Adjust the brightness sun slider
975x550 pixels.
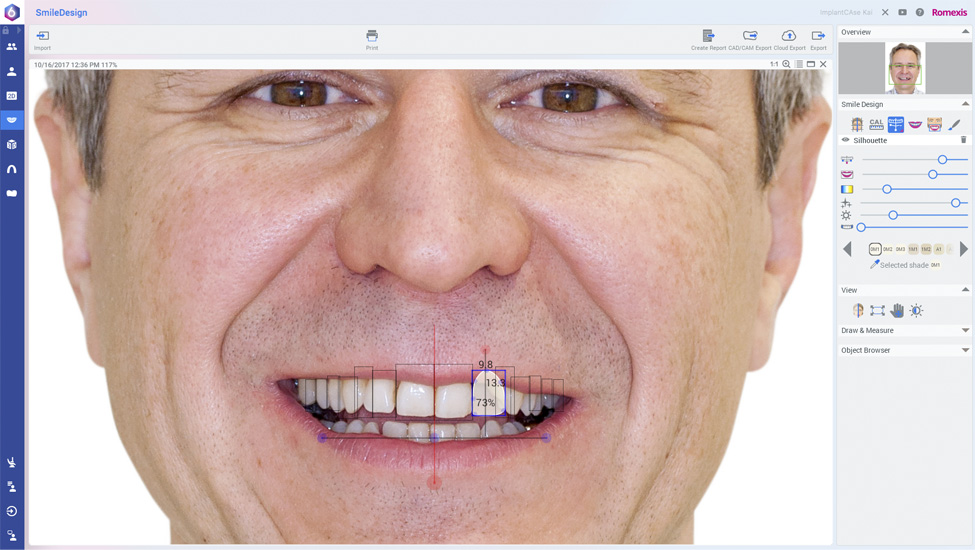[x=893, y=215]
